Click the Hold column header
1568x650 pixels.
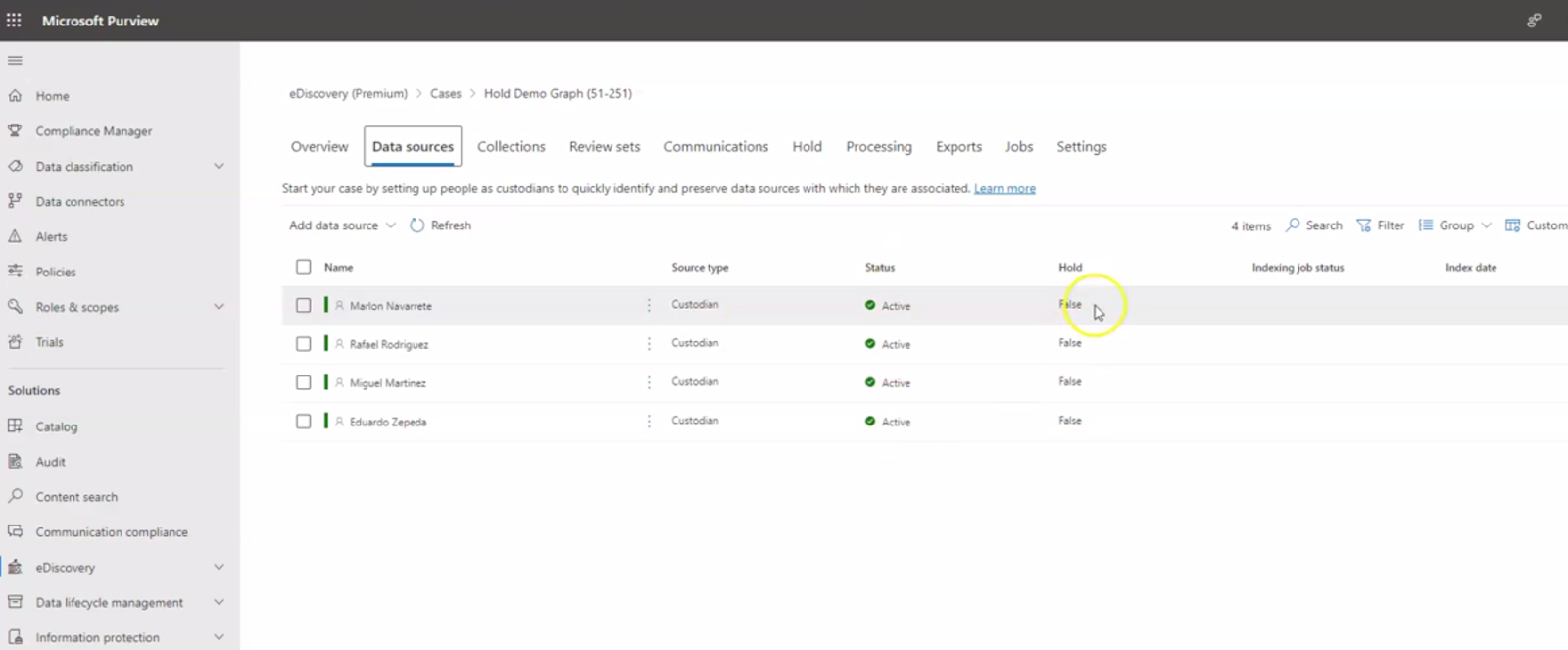tap(1070, 267)
